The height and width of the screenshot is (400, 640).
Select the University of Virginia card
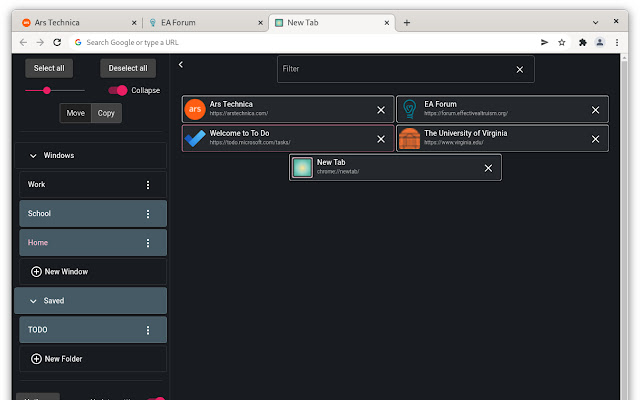[x=502, y=138]
